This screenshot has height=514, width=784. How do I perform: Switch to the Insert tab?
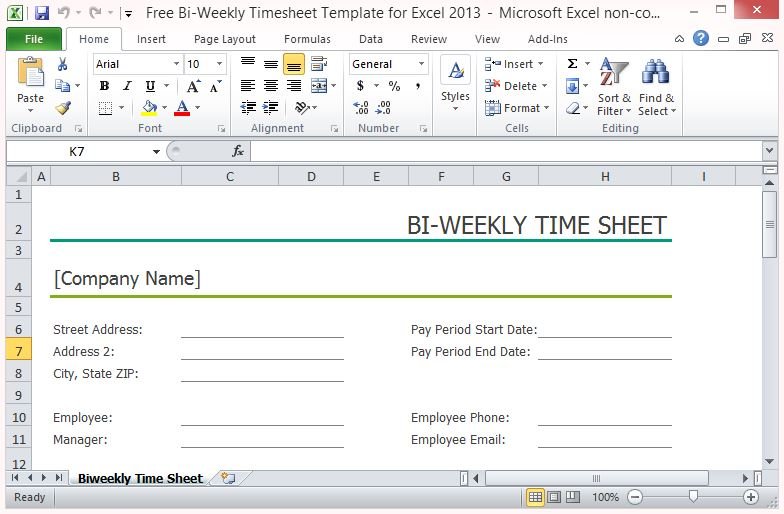click(x=151, y=39)
